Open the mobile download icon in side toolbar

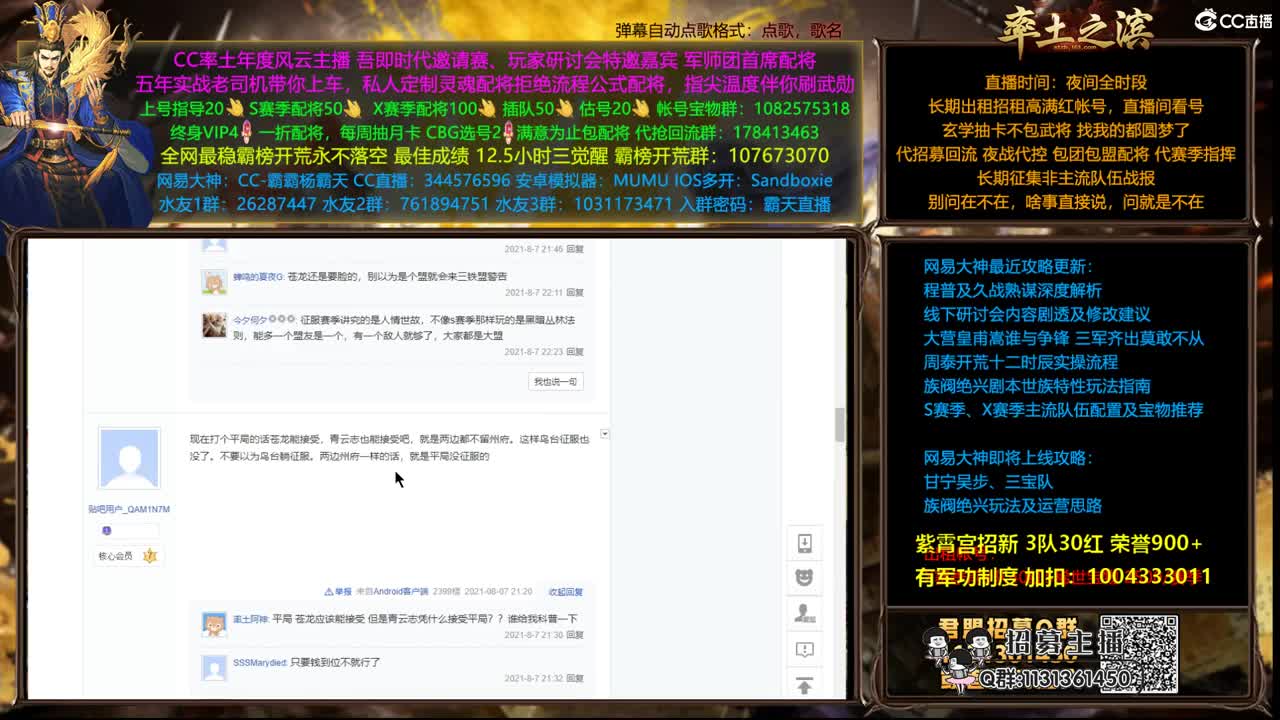[x=804, y=543]
